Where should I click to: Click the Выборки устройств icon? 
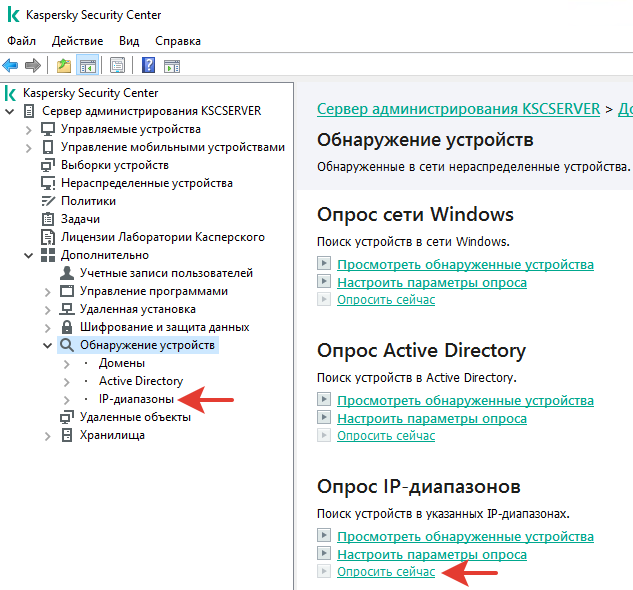click(x=48, y=165)
